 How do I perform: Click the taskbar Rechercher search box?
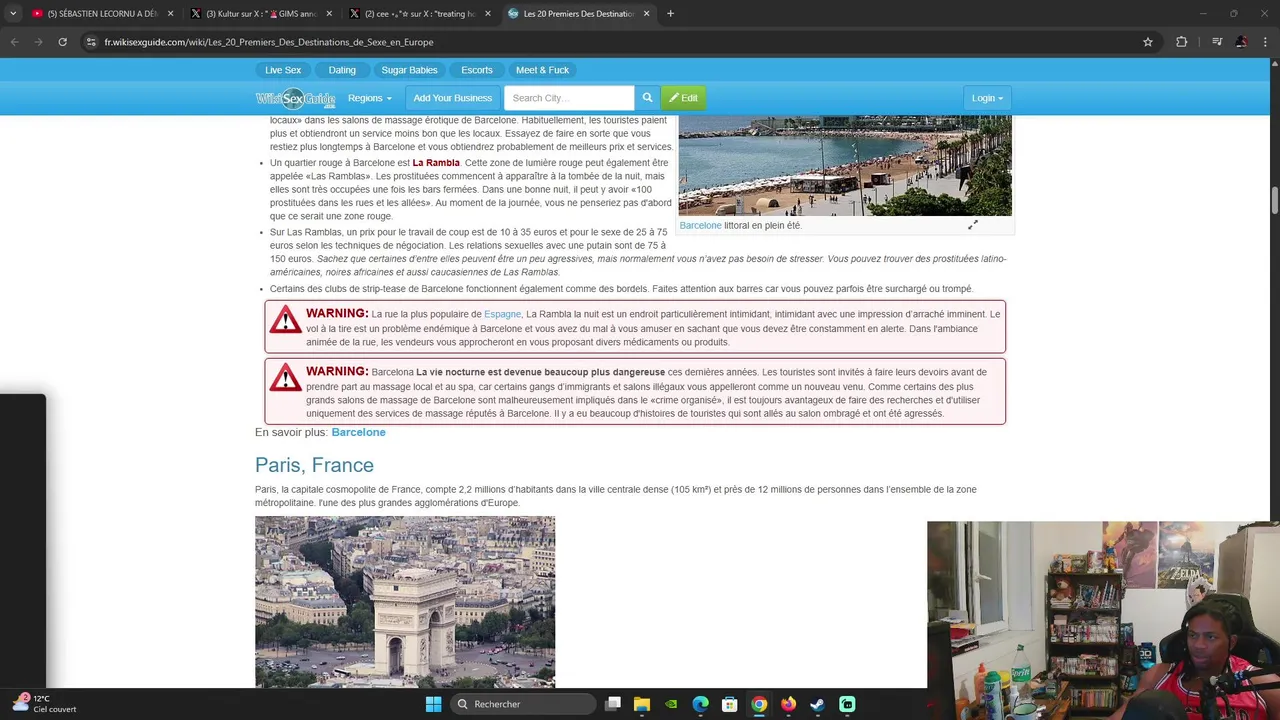[x=521, y=704]
